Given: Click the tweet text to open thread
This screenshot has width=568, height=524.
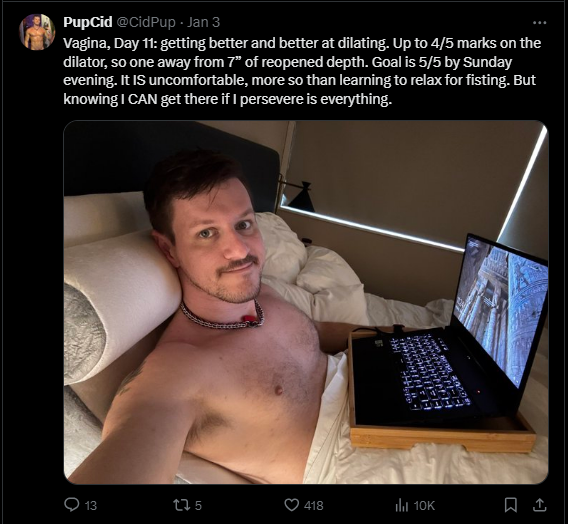Looking at the screenshot, I should click(x=302, y=71).
